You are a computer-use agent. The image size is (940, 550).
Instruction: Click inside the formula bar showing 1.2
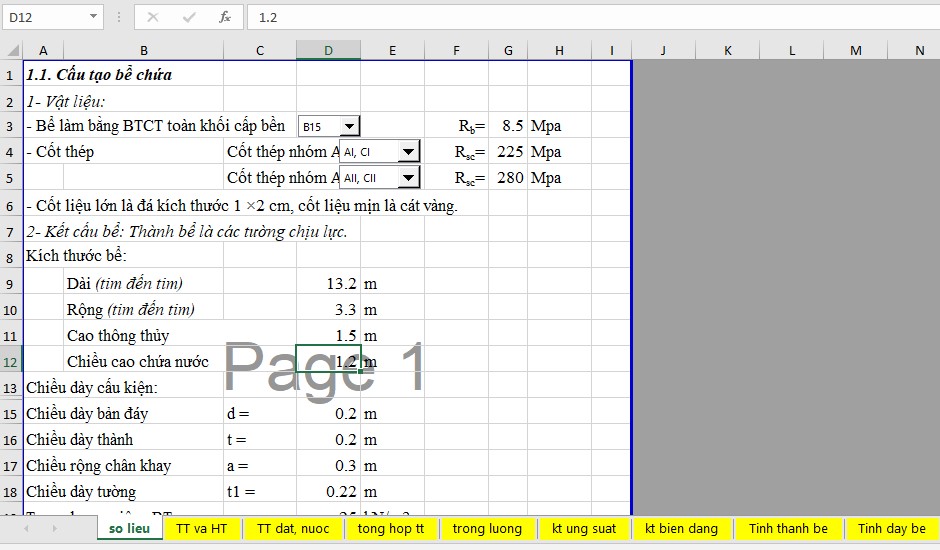590,17
